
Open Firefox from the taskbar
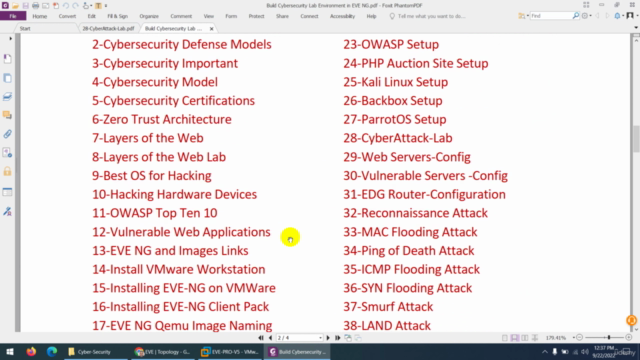31,351
